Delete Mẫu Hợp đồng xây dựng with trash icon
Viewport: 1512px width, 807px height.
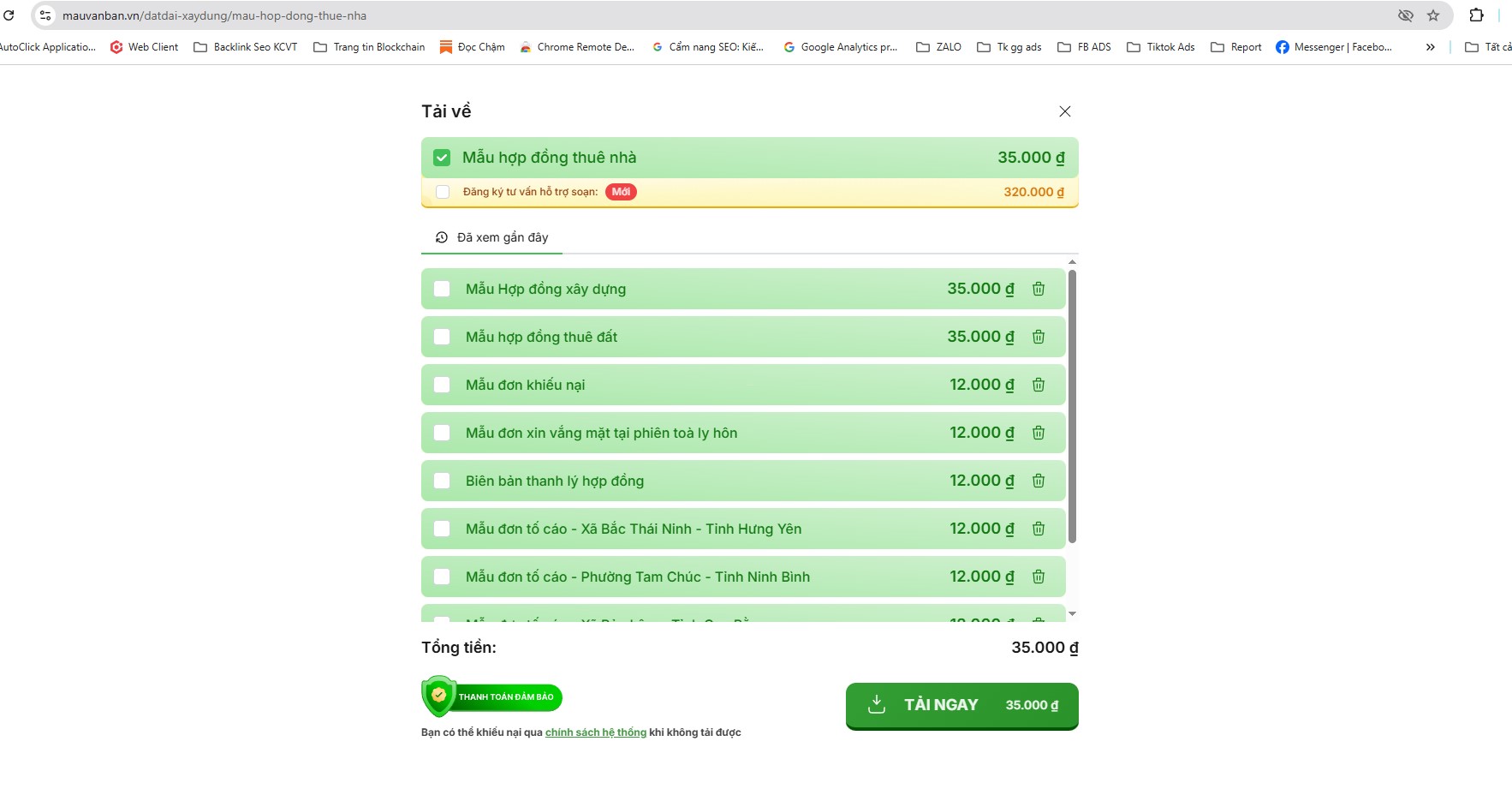1038,290
